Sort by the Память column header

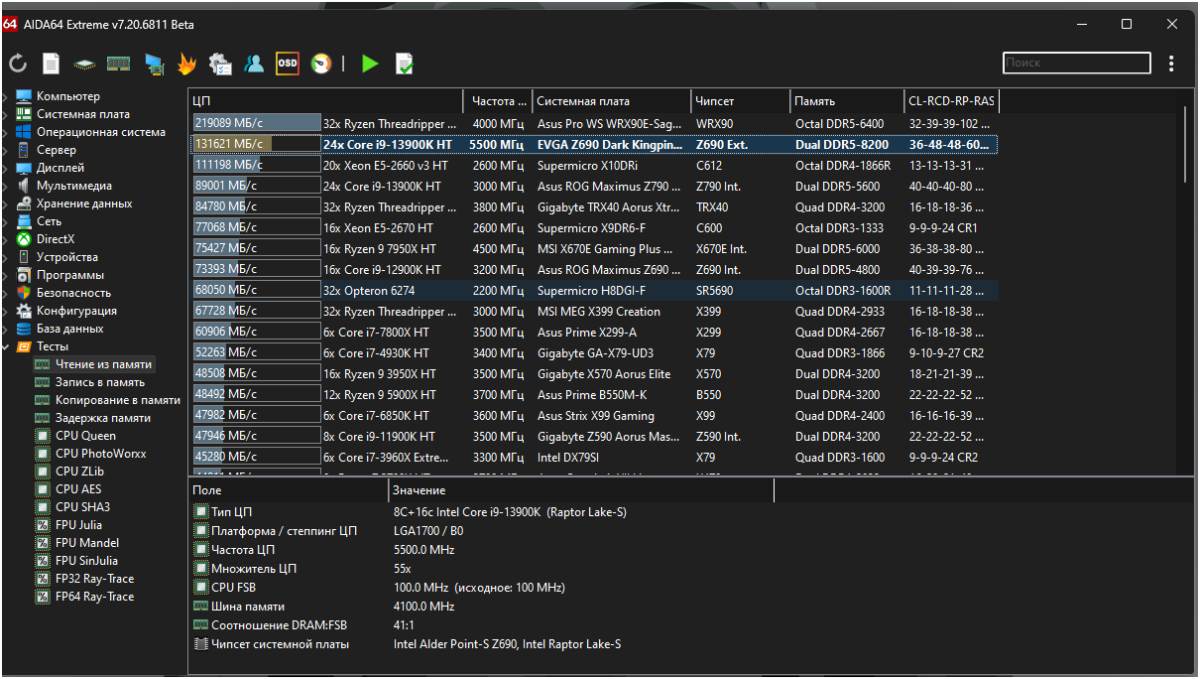pyautogui.click(x=847, y=101)
